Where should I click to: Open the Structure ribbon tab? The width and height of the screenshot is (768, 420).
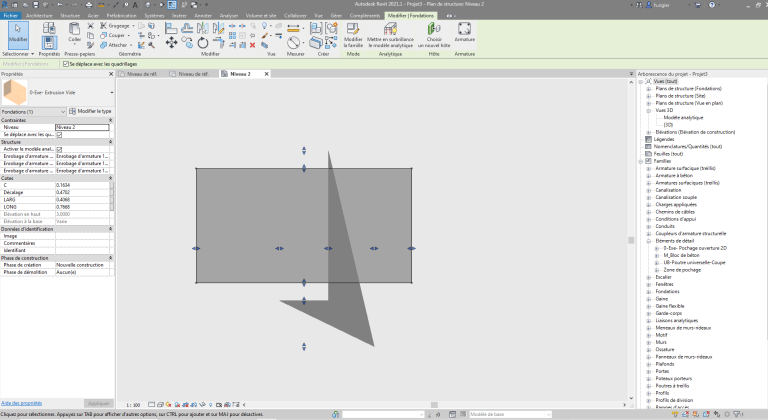(x=70, y=16)
